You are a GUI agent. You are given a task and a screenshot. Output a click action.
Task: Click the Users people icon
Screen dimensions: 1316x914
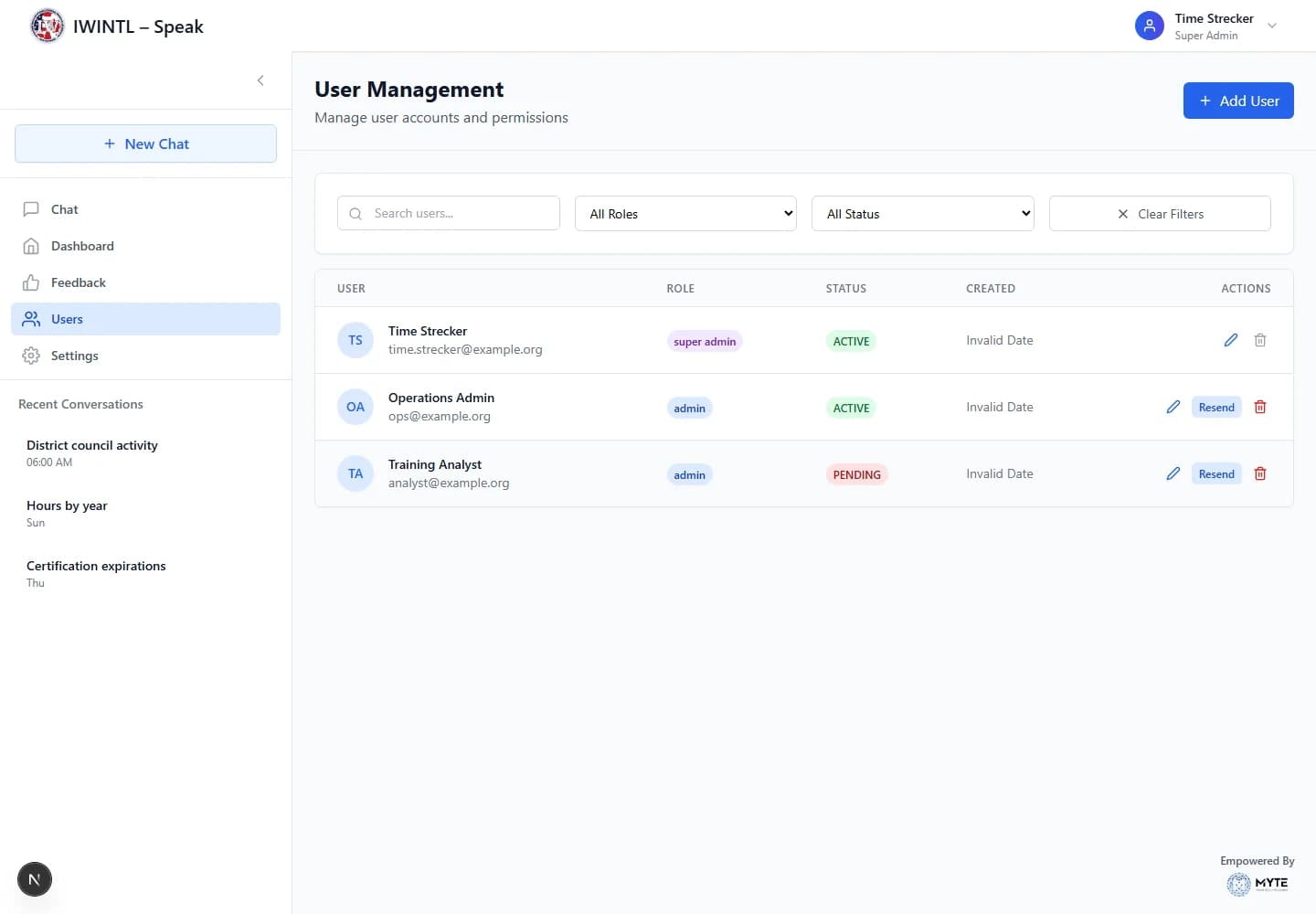[x=31, y=319]
